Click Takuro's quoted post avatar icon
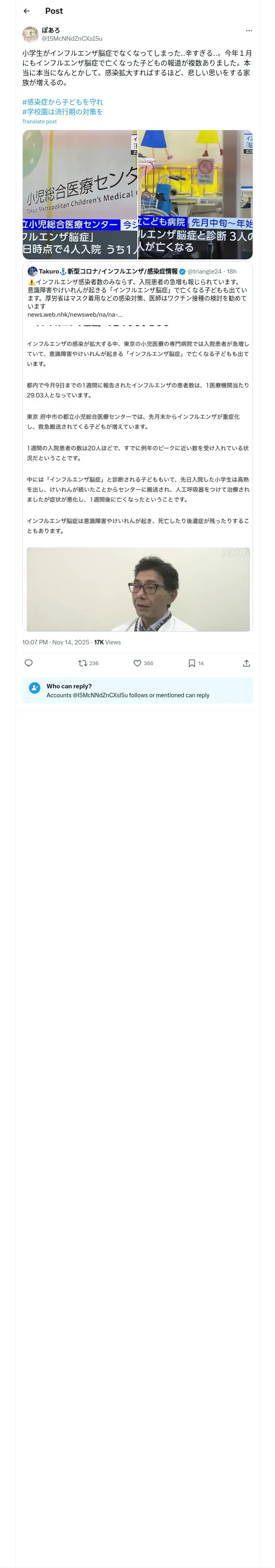Viewport: 275px width, 1568px height. pyautogui.click(x=32, y=272)
